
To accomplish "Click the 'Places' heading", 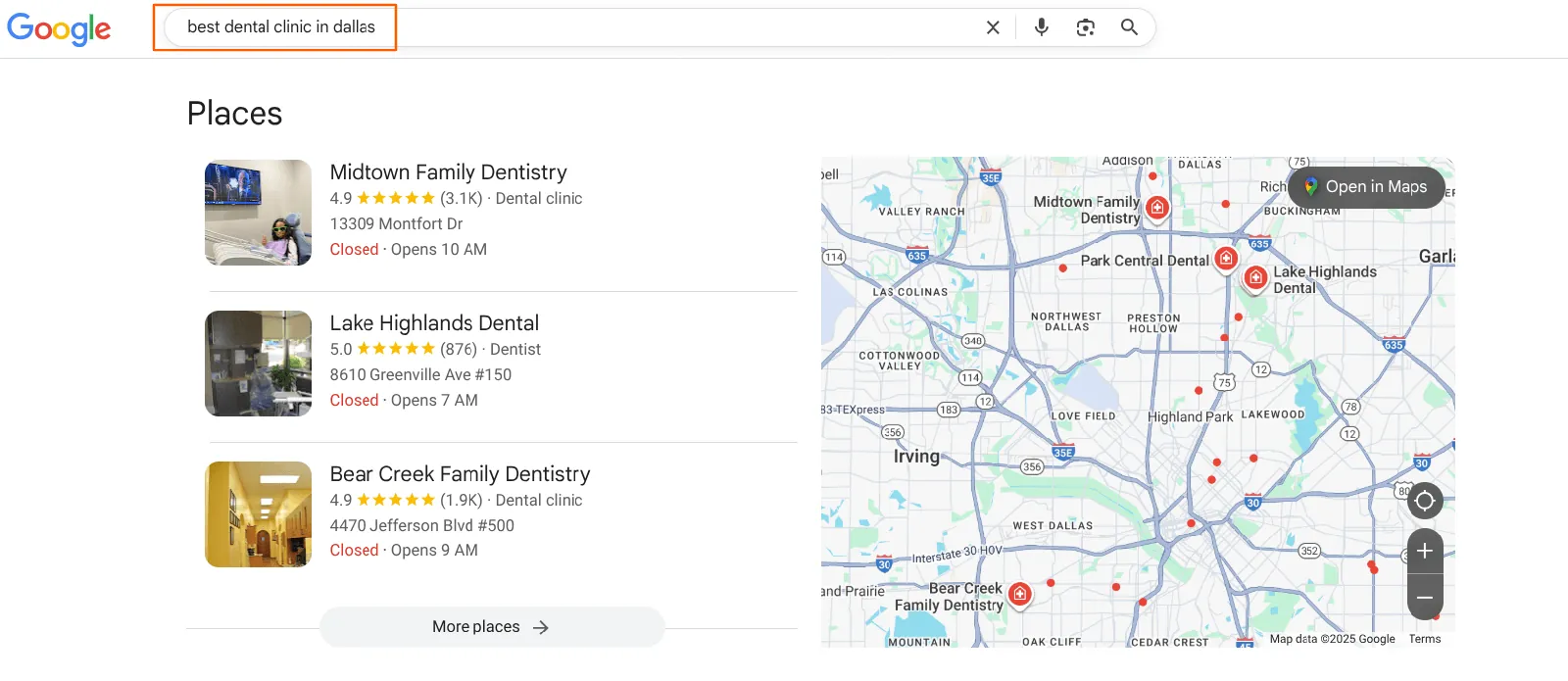I will click(x=234, y=114).
